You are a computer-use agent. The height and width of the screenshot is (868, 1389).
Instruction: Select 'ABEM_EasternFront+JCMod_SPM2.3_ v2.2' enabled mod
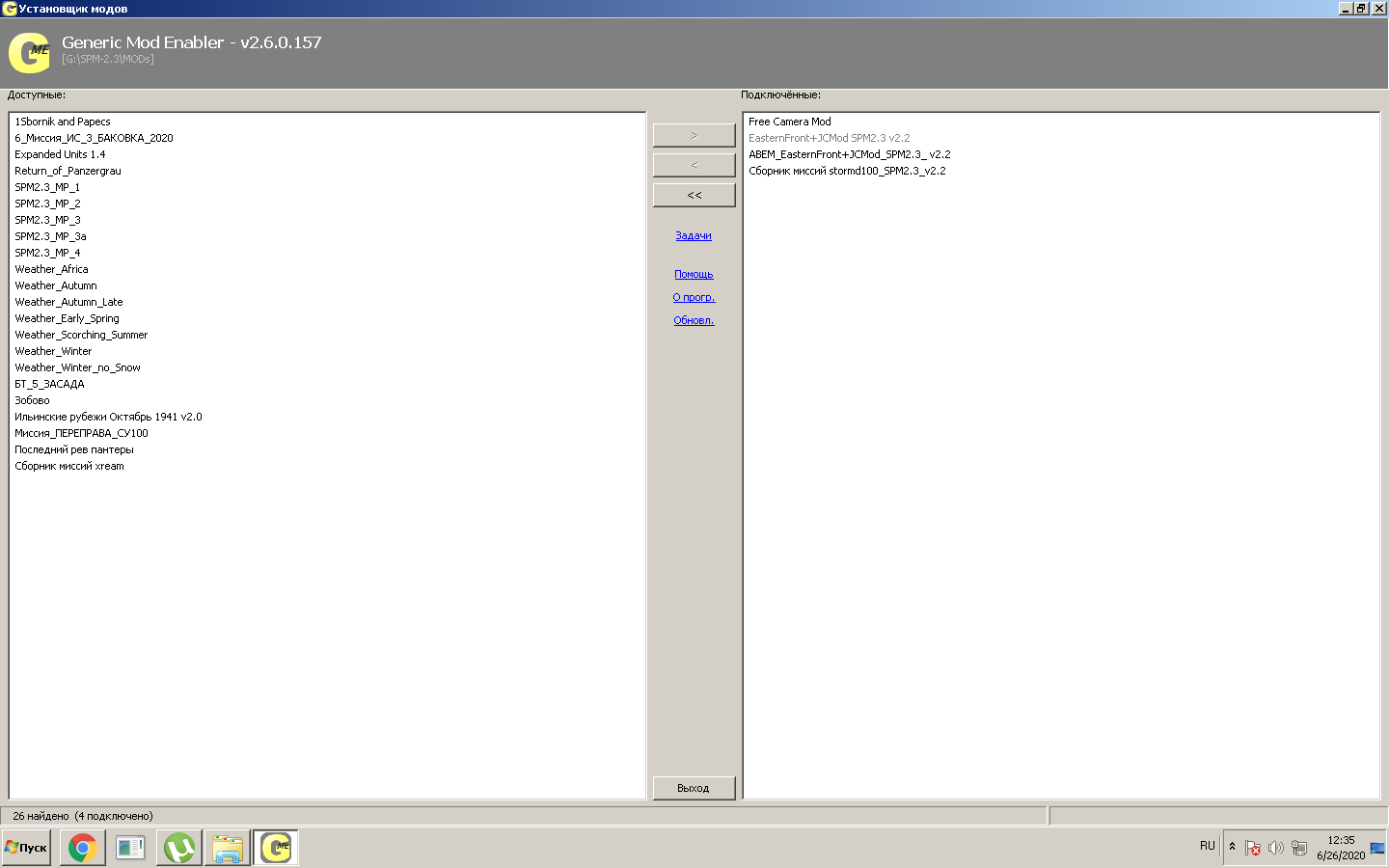pos(849,154)
